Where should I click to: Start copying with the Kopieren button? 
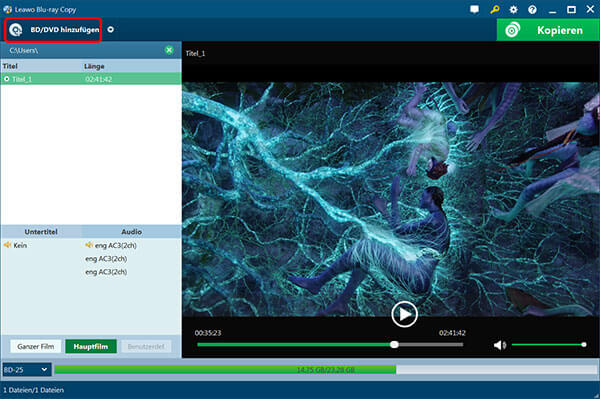pyautogui.click(x=548, y=30)
